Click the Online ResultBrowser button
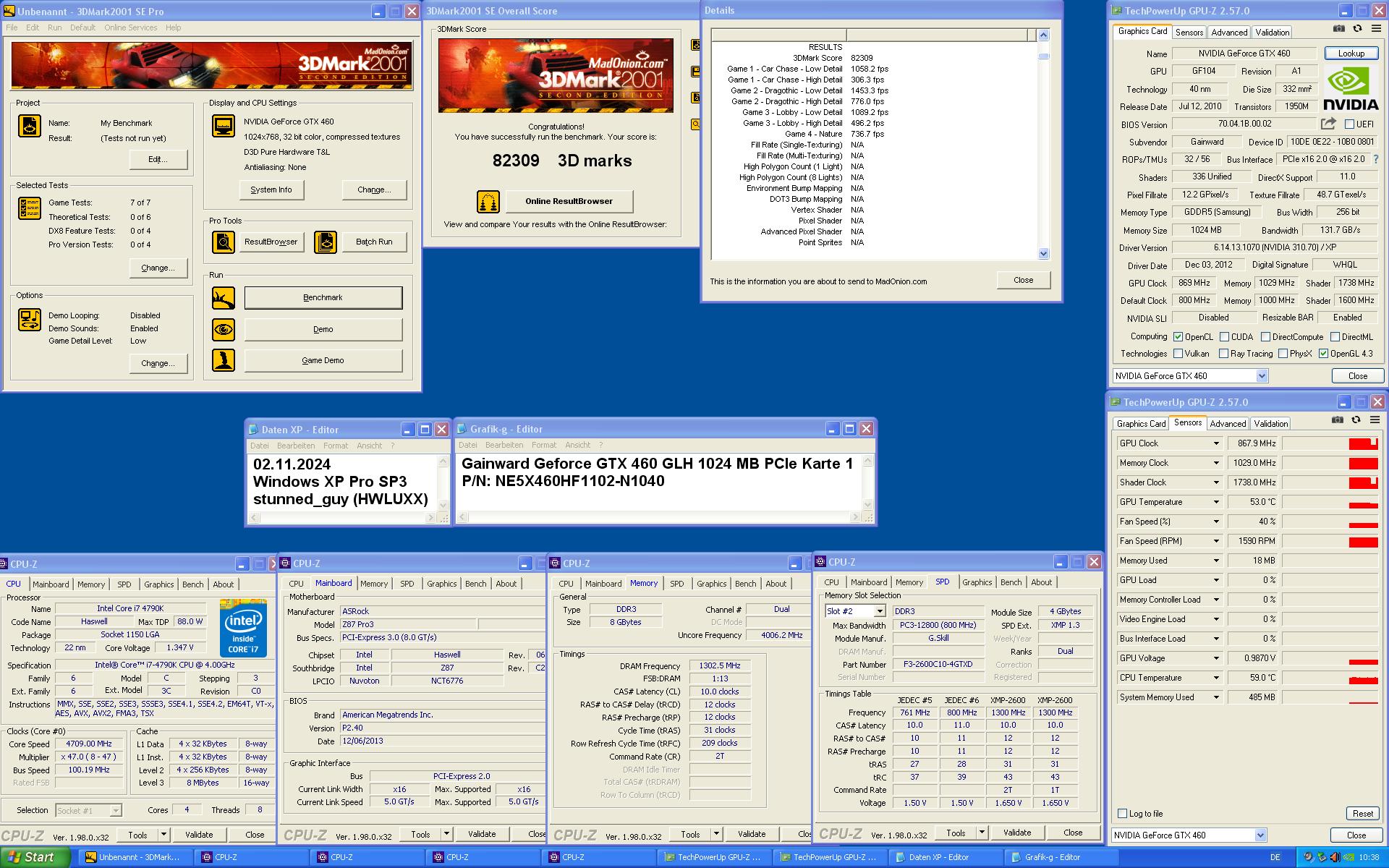 569,201
